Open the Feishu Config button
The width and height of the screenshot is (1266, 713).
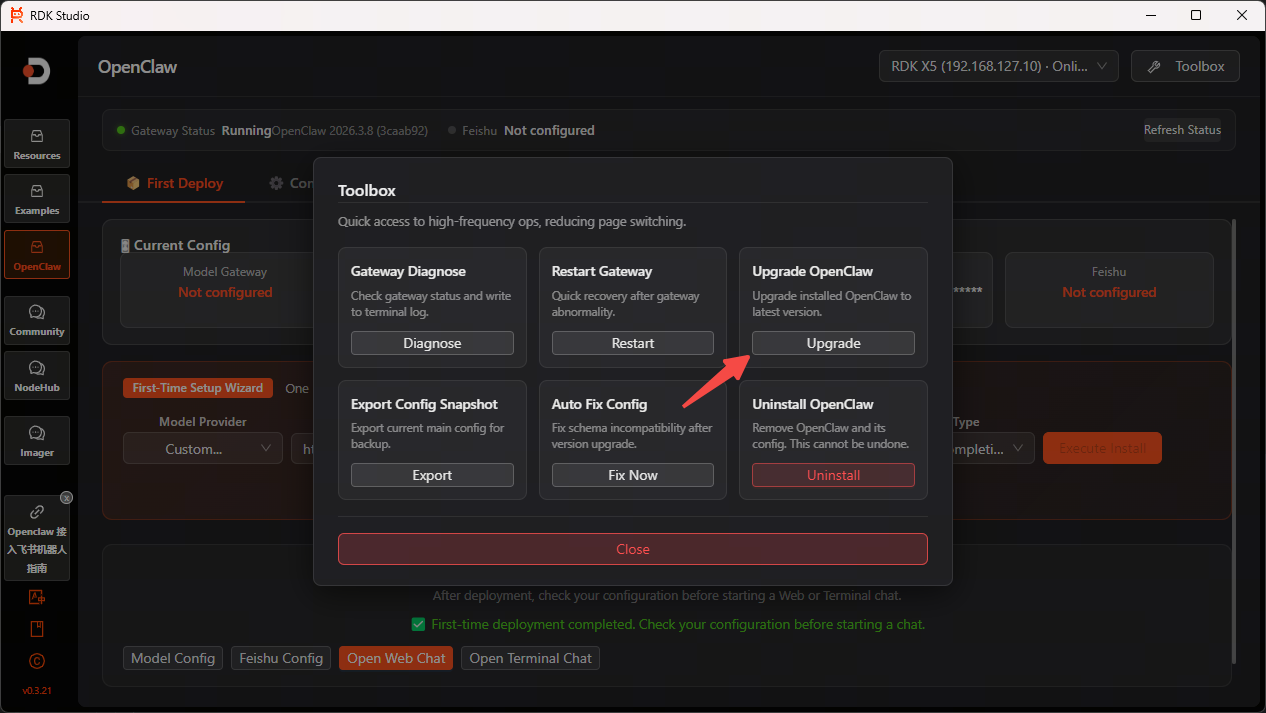pyautogui.click(x=281, y=658)
